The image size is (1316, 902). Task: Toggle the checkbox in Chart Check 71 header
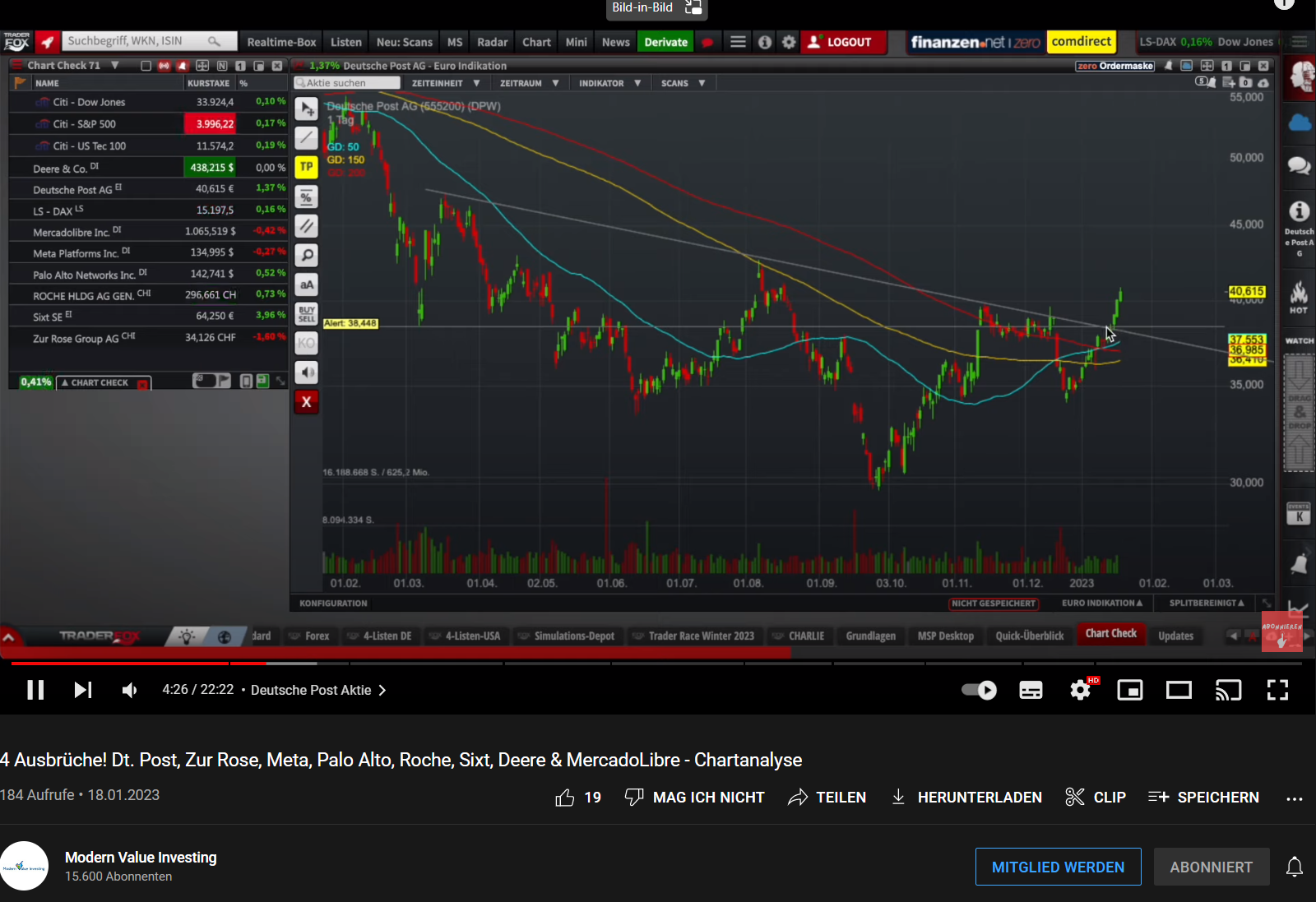146,66
